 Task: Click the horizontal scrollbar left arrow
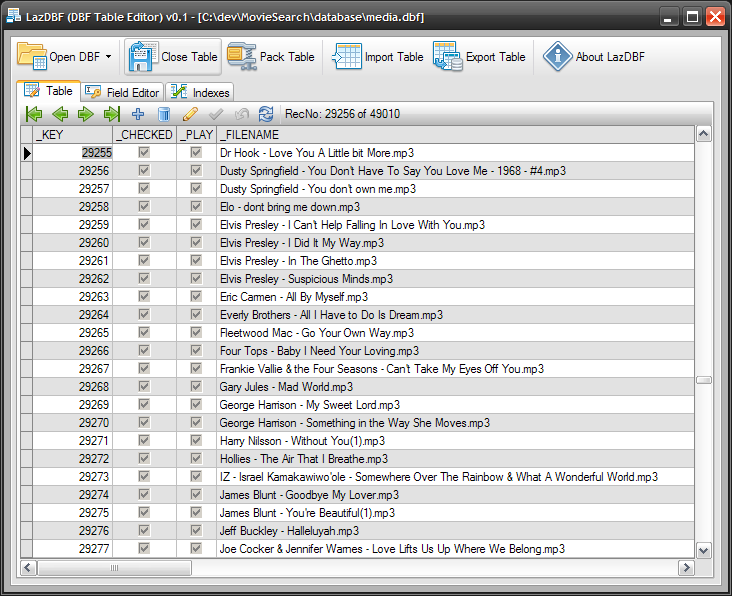[x=28, y=568]
